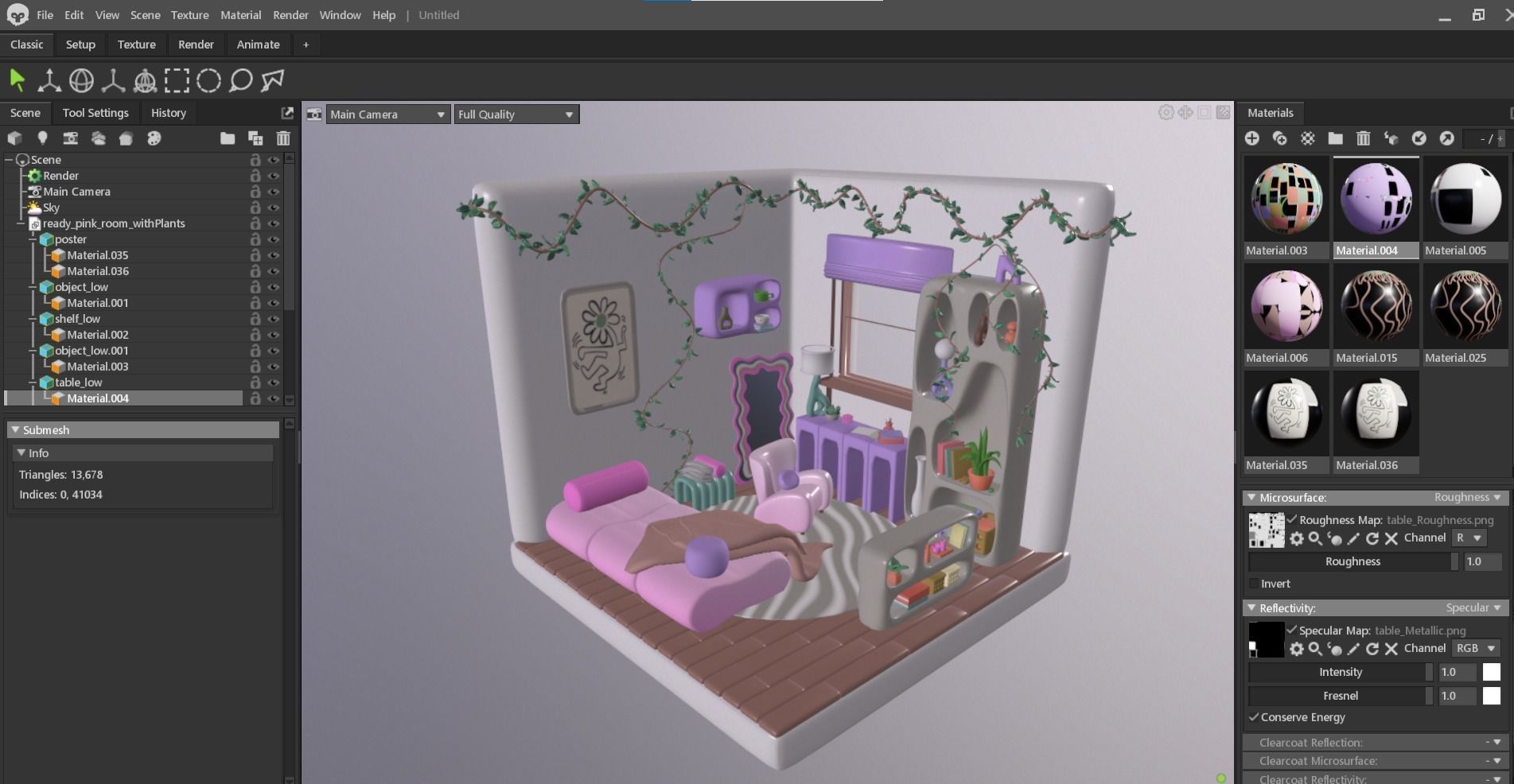Click the checkered sphere material icon
Screen dimensions: 1514x784
click(x=1307, y=138)
